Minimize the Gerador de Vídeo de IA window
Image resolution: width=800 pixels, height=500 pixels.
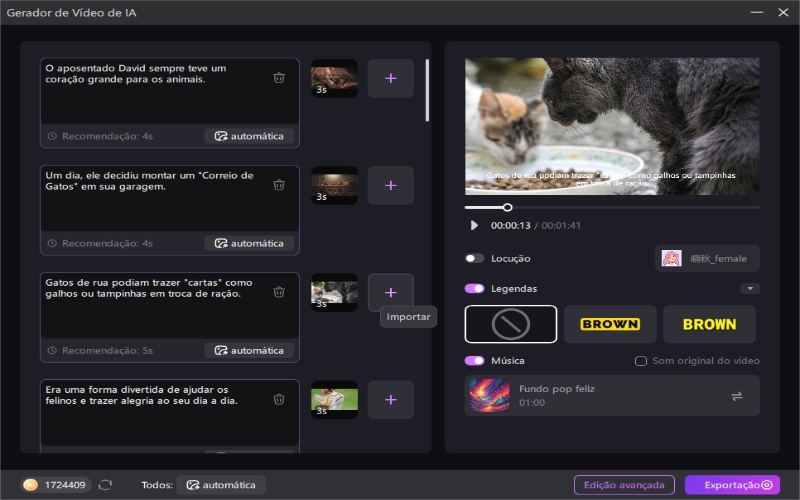coord(757,12)
